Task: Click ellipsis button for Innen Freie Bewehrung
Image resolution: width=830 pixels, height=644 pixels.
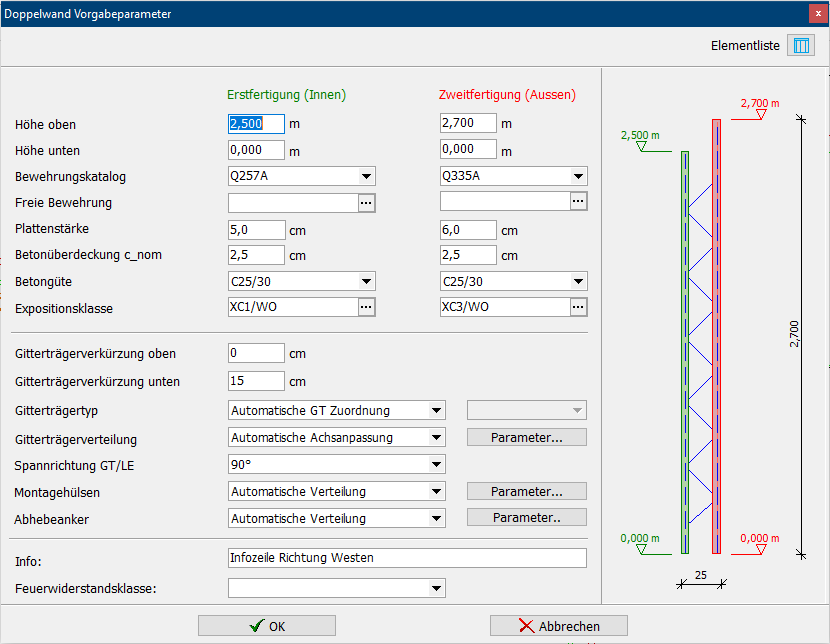Action: pos(367,202)
